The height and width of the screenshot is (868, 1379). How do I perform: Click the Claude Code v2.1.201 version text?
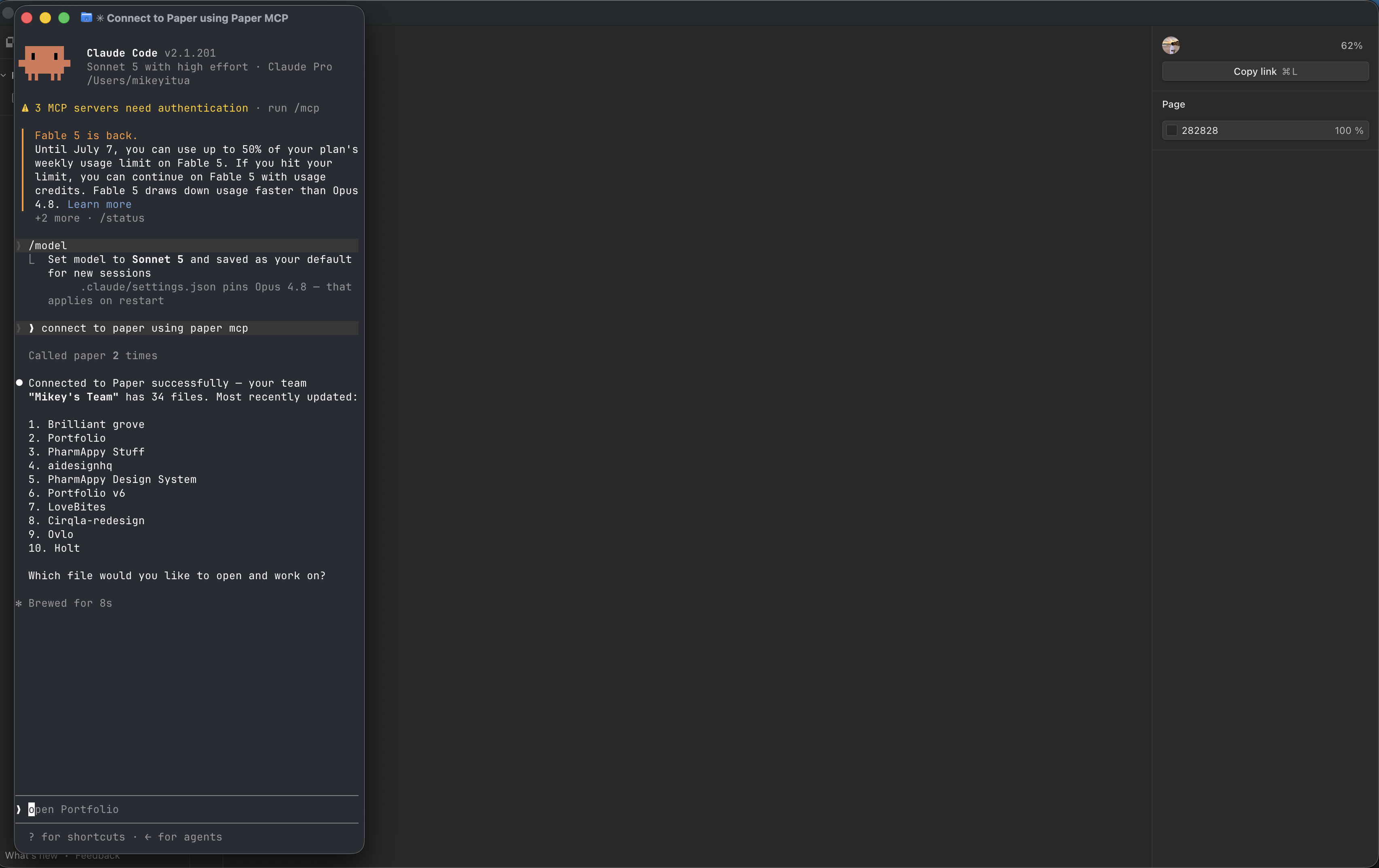(x=151, y=53)
